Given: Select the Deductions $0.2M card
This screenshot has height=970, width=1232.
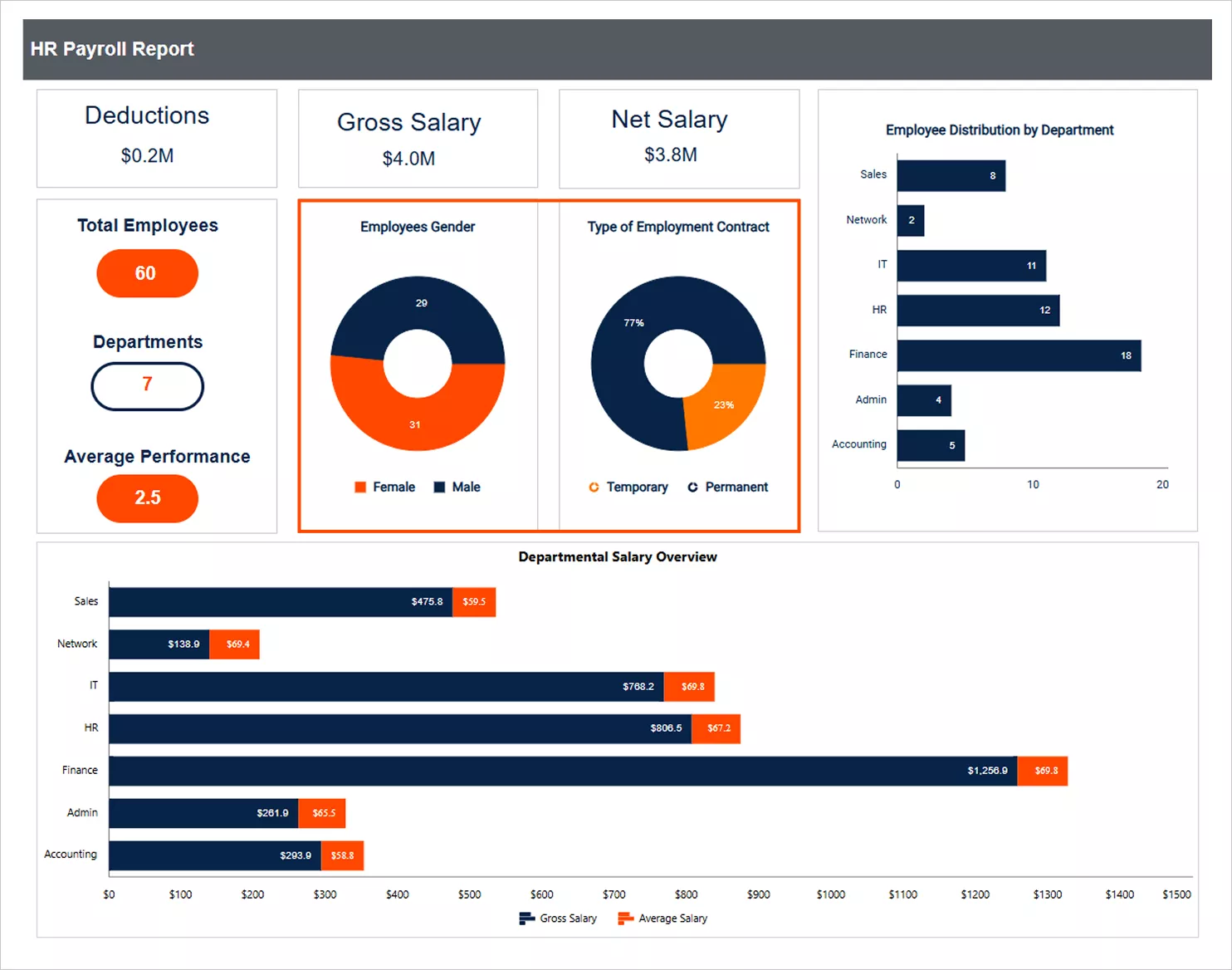Looking at the screenshot, I should (x=157, y=139).
